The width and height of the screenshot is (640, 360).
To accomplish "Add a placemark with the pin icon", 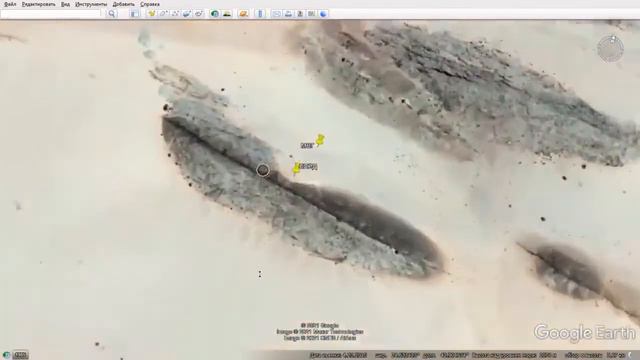I will 151,13.
